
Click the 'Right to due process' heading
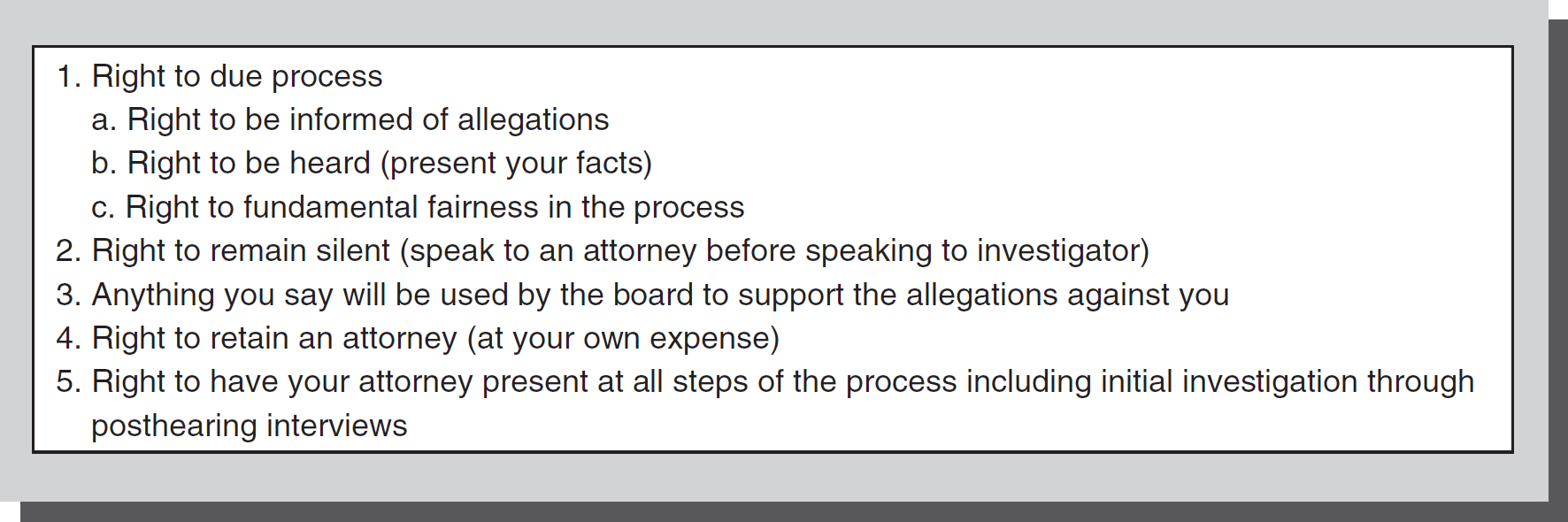(x=236, y=77)
